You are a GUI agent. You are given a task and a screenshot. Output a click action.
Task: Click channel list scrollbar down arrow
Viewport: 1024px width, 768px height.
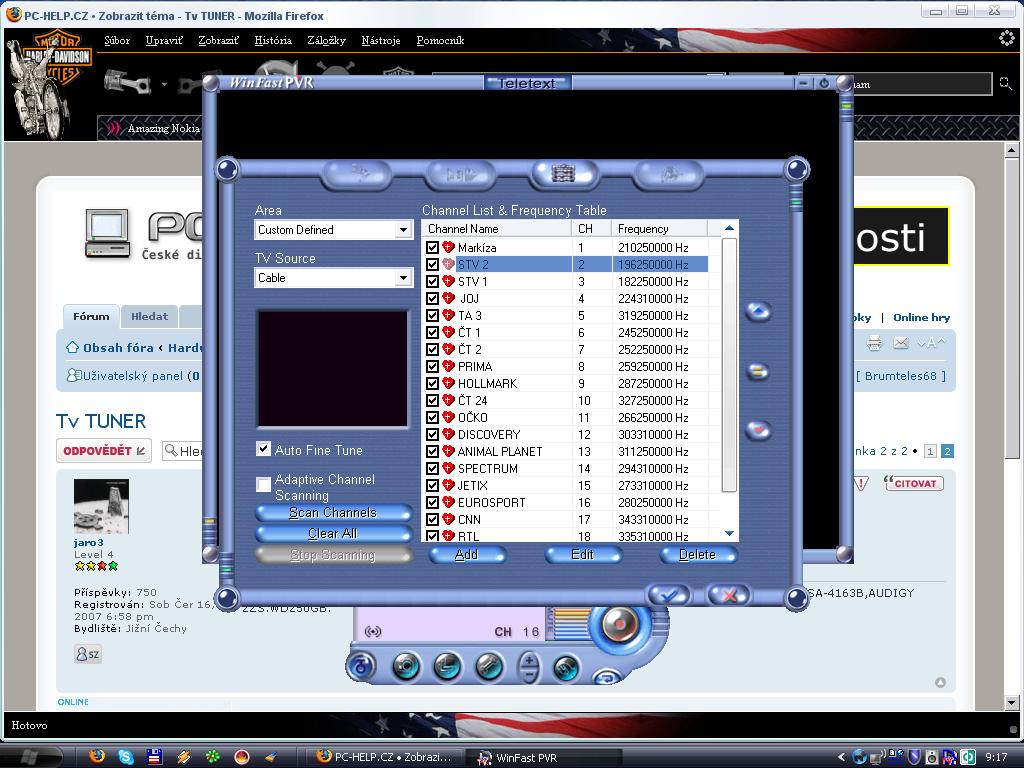coord(729,534)
